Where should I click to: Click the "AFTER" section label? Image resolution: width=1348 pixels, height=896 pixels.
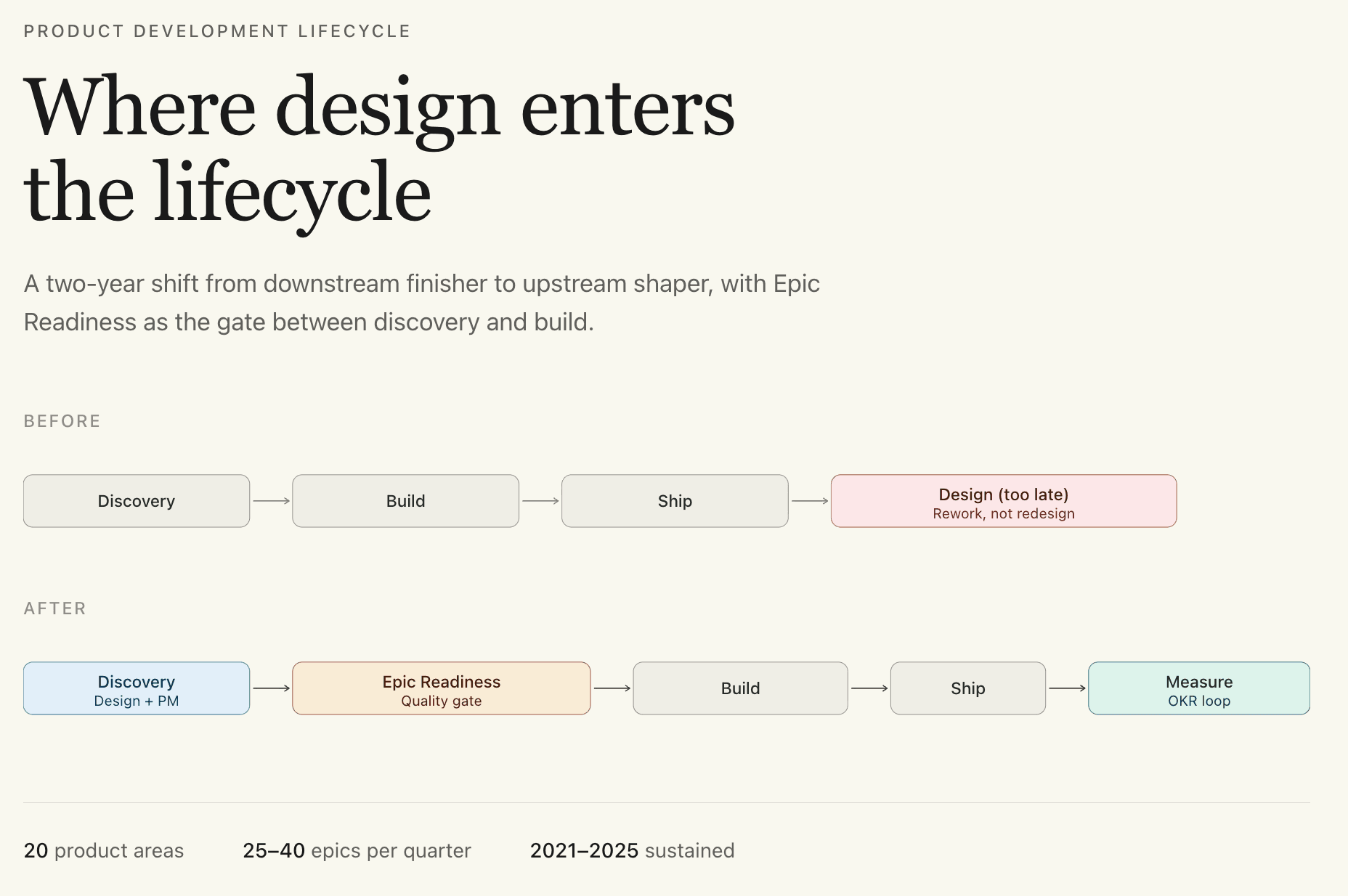(55, 608)
